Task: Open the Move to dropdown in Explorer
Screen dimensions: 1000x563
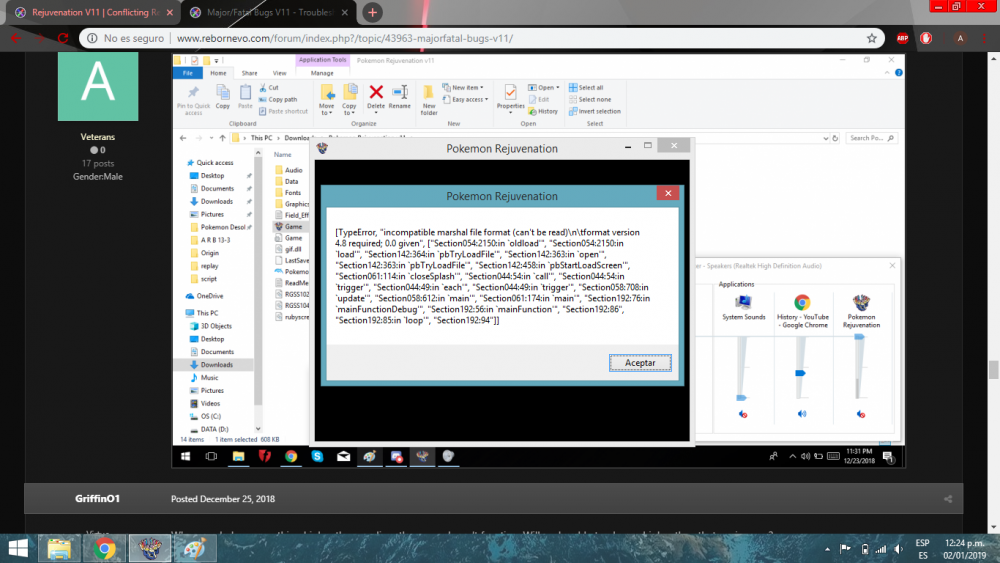Action: coord(327,109)
